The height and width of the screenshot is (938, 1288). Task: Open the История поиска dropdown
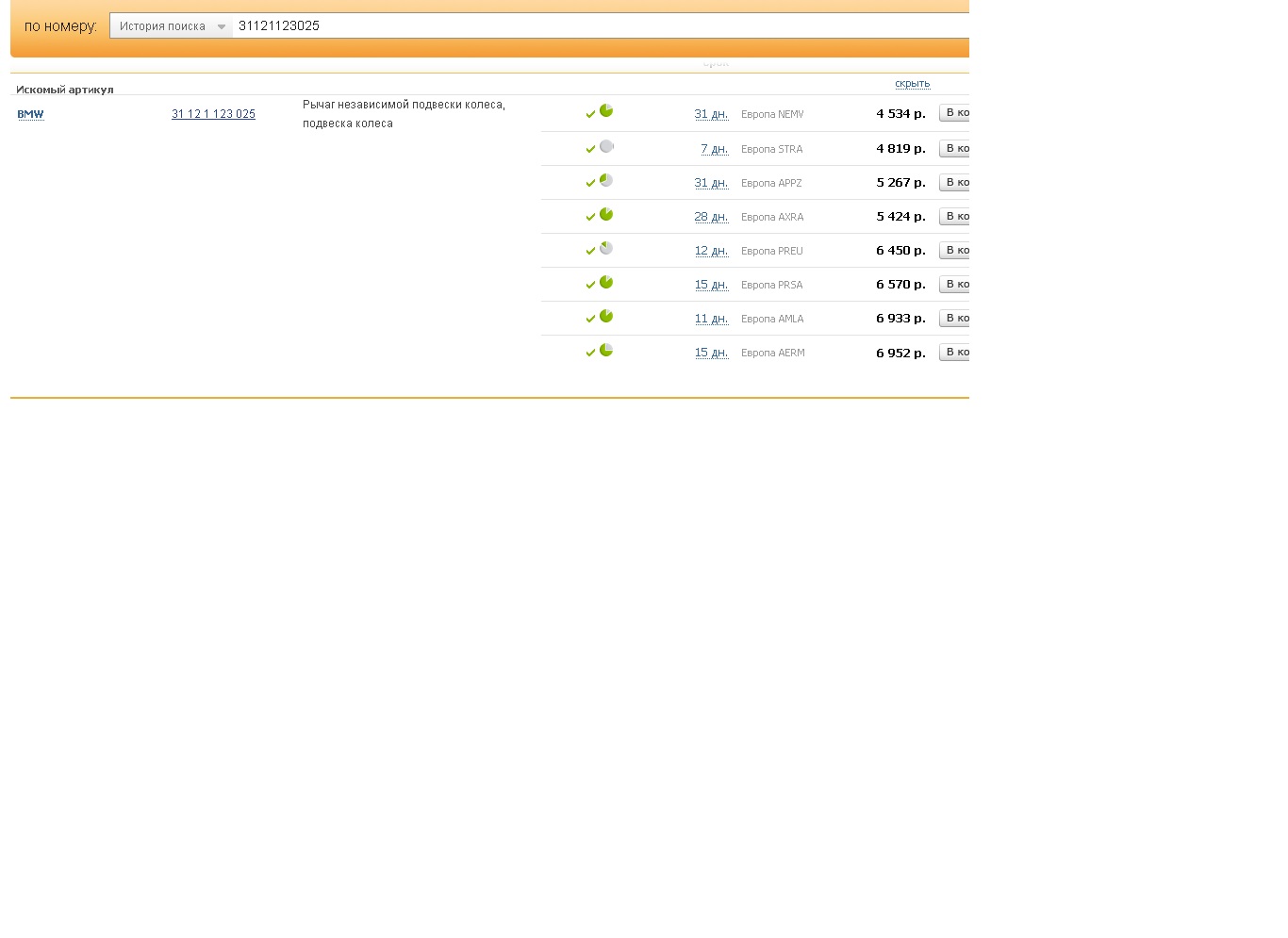point(172,26)
